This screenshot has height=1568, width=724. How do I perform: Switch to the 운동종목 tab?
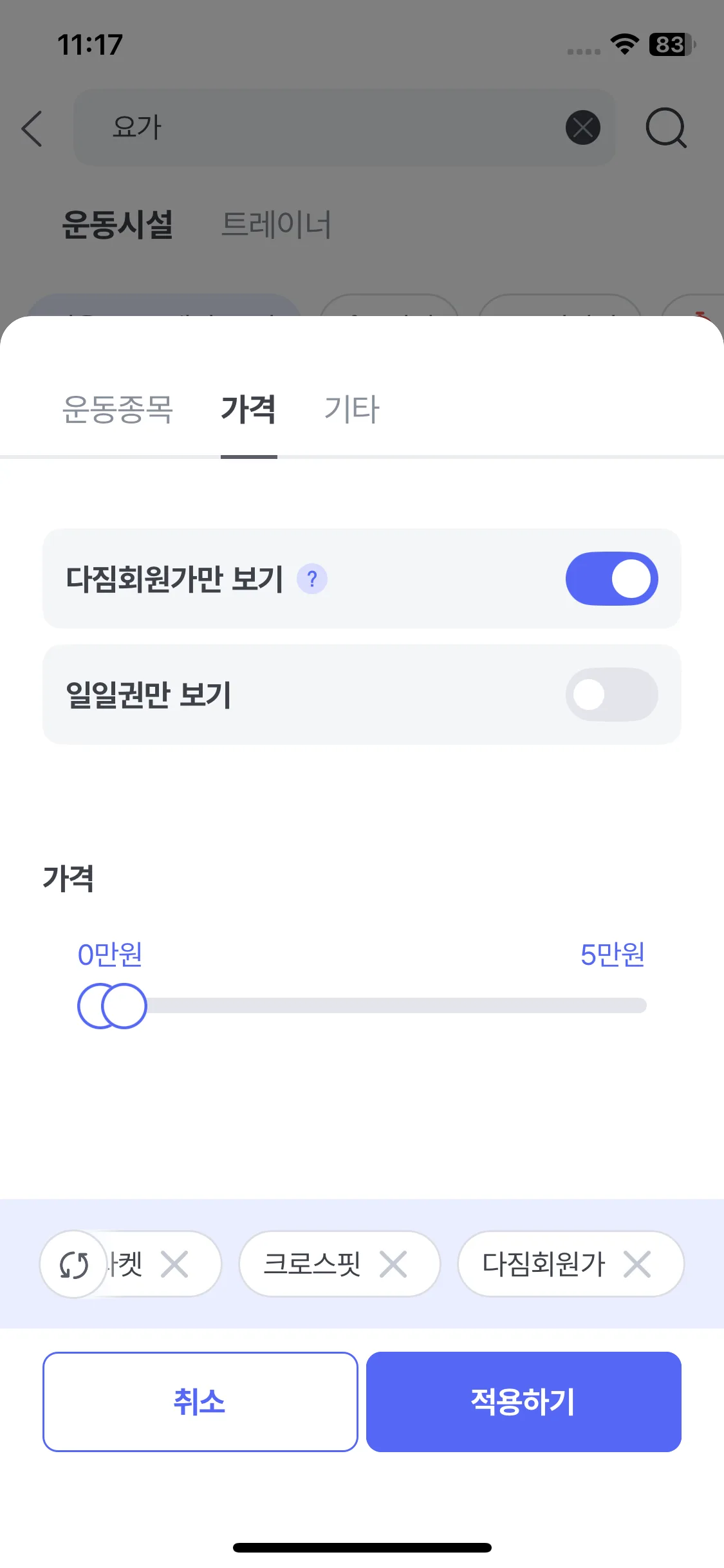coord(118,409)
